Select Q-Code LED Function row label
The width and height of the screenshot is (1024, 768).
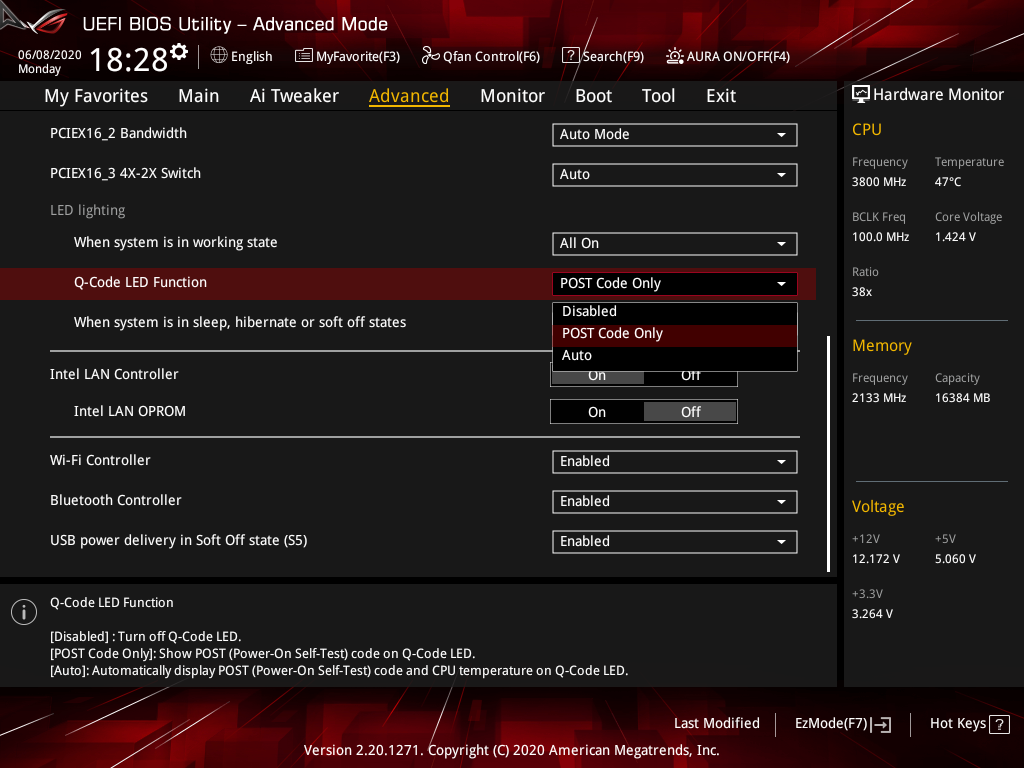(x=140, y=283)
